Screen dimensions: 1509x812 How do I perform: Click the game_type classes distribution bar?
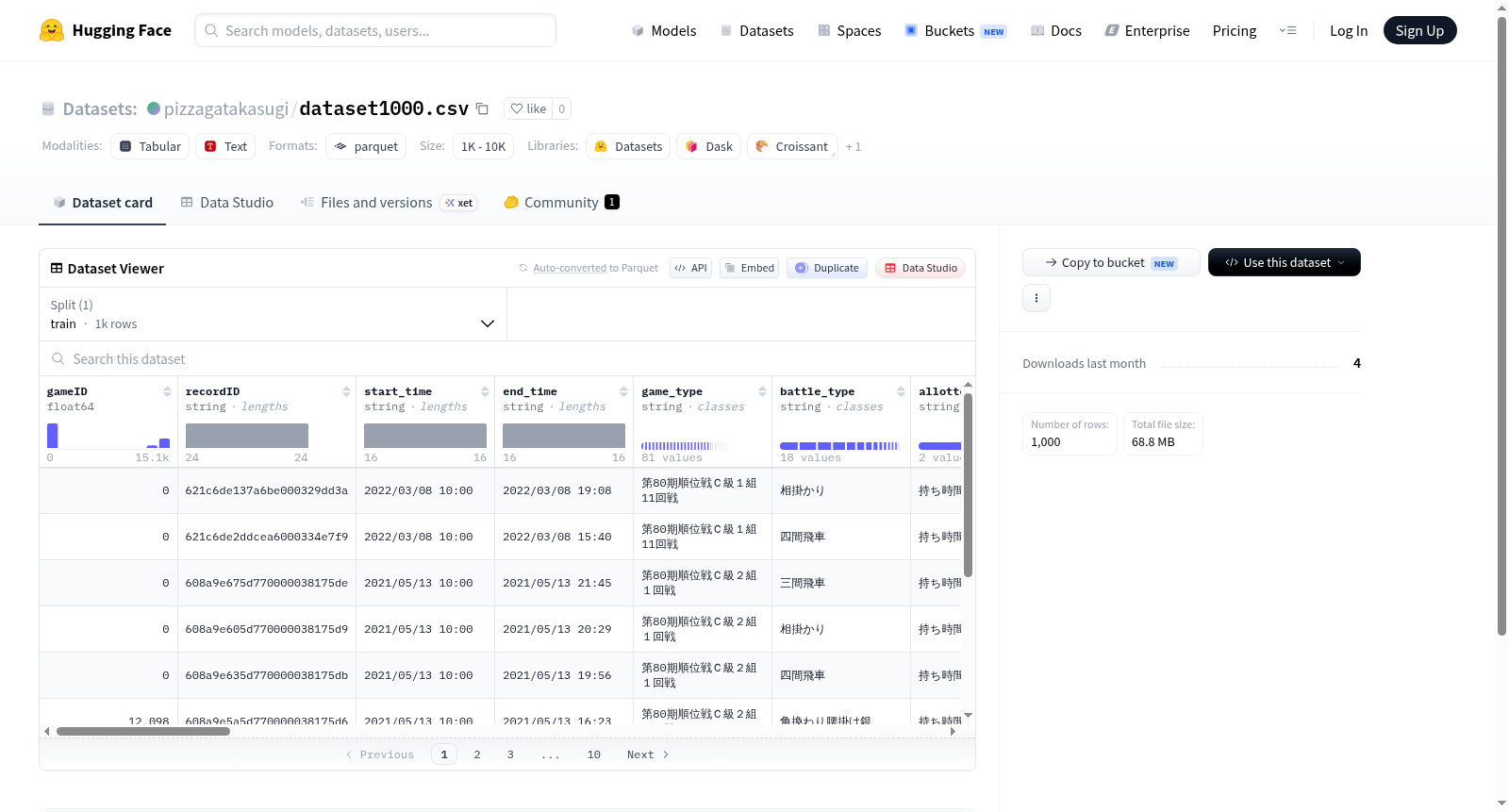[x=685, y=446]
